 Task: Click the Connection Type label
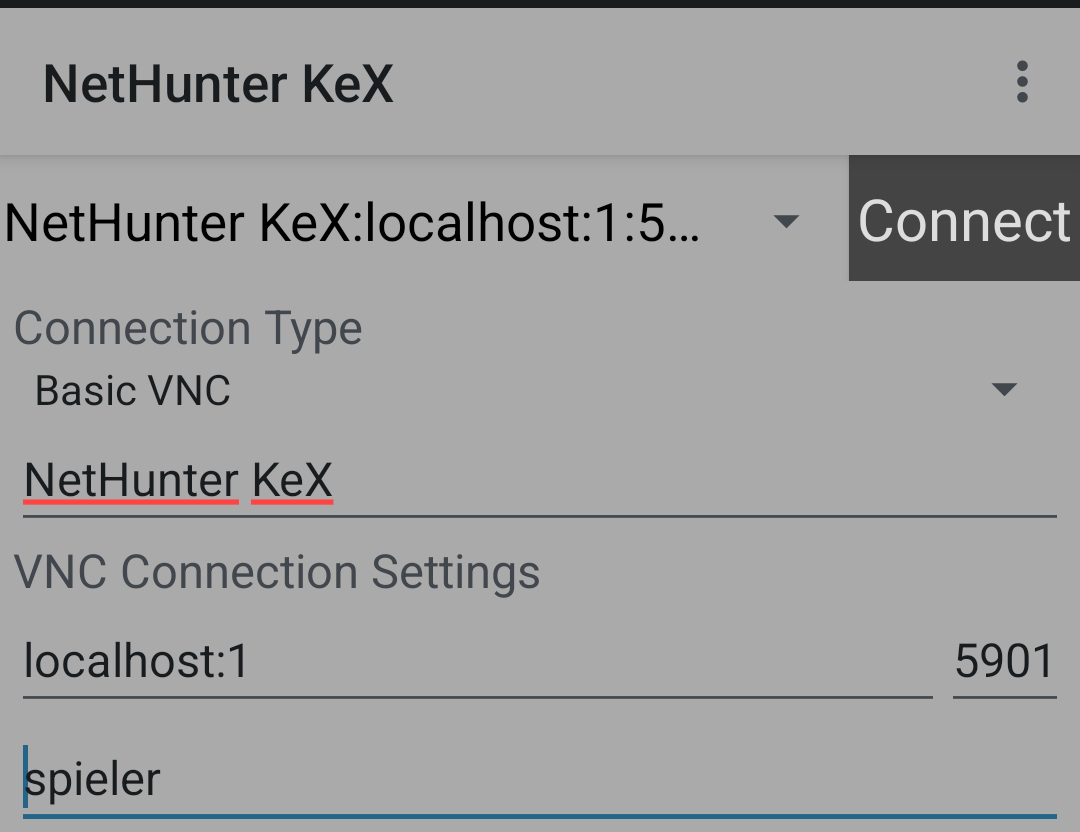tap(188, 328)
